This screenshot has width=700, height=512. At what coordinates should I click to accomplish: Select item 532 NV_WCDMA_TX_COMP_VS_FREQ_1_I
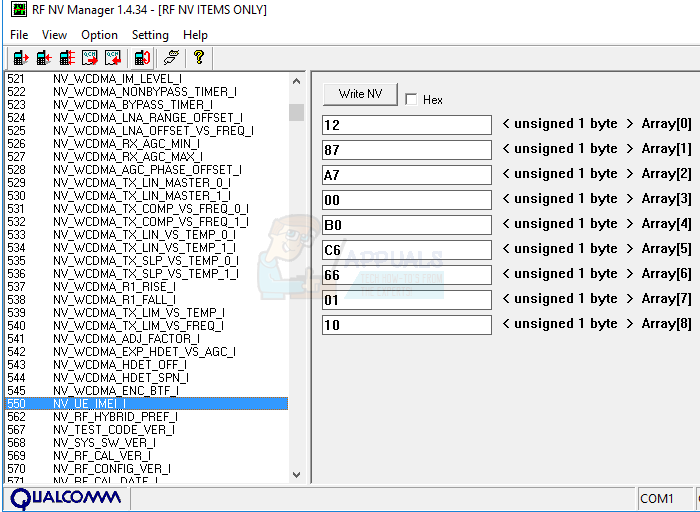pyautogui.click(x=146, y=221)
